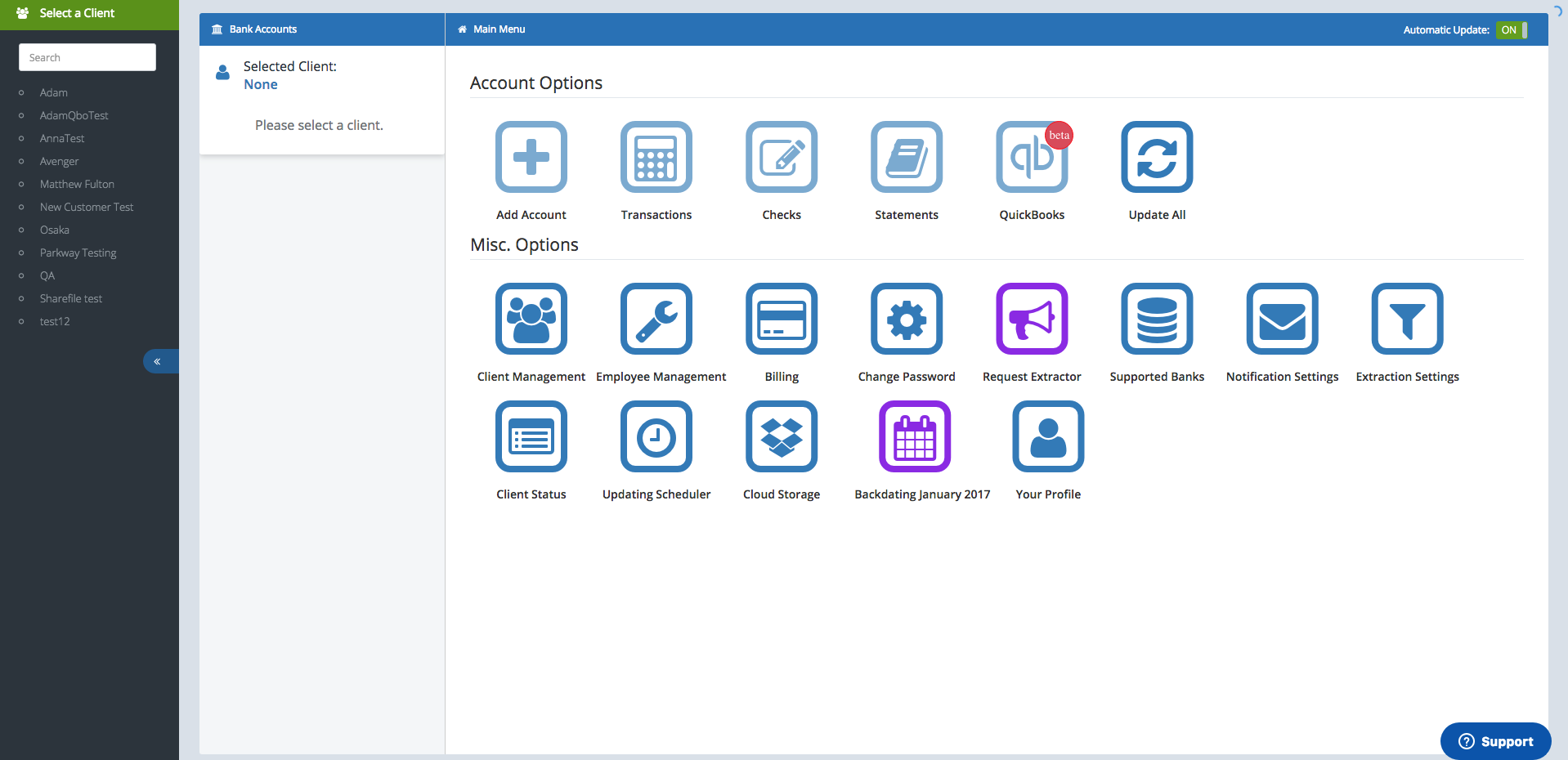Open the Add Account icon
This screenshot has width=1568, height=760.
click(531, 157)
